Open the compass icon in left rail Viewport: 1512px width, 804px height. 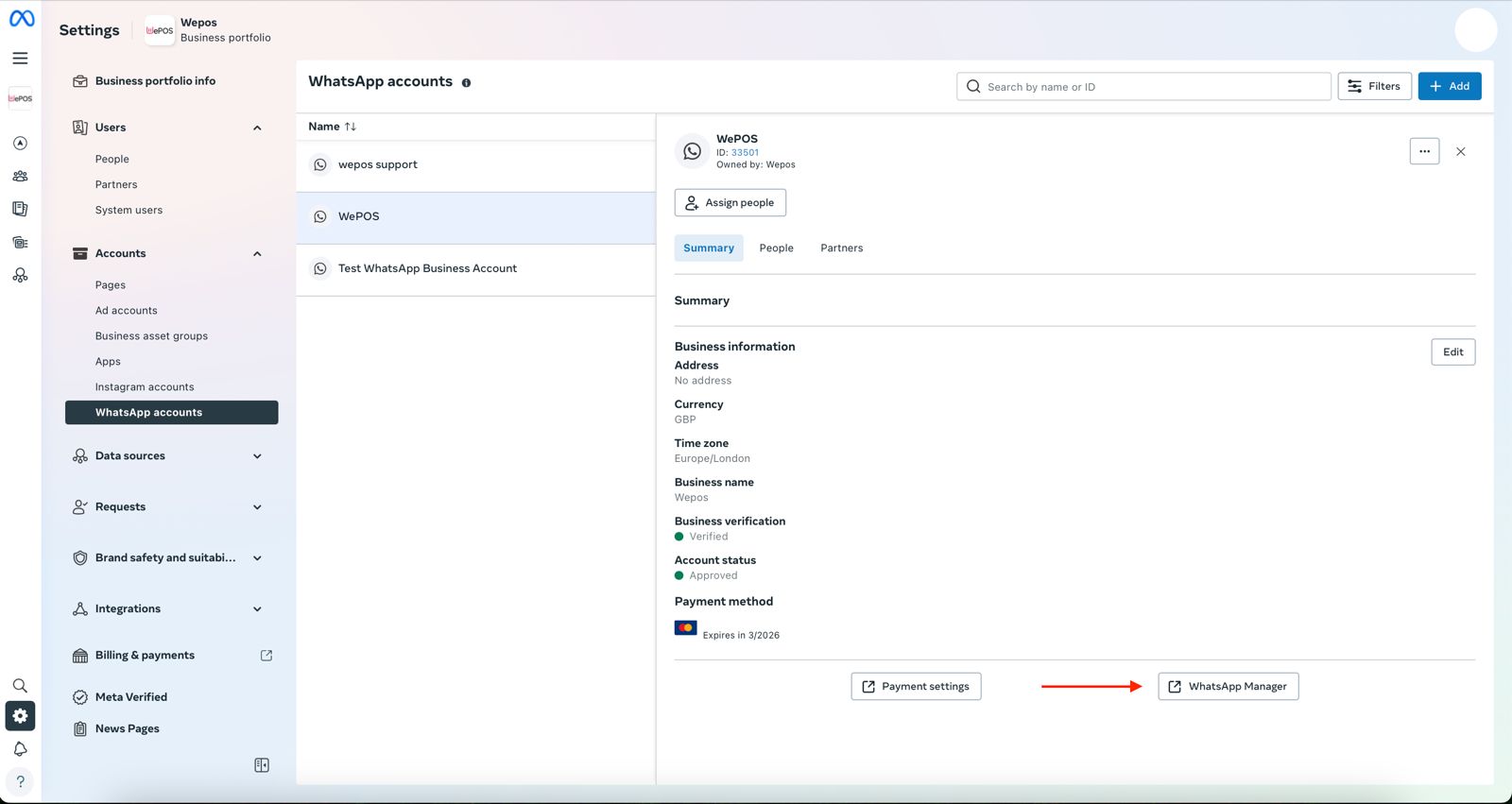coord(20,144)
